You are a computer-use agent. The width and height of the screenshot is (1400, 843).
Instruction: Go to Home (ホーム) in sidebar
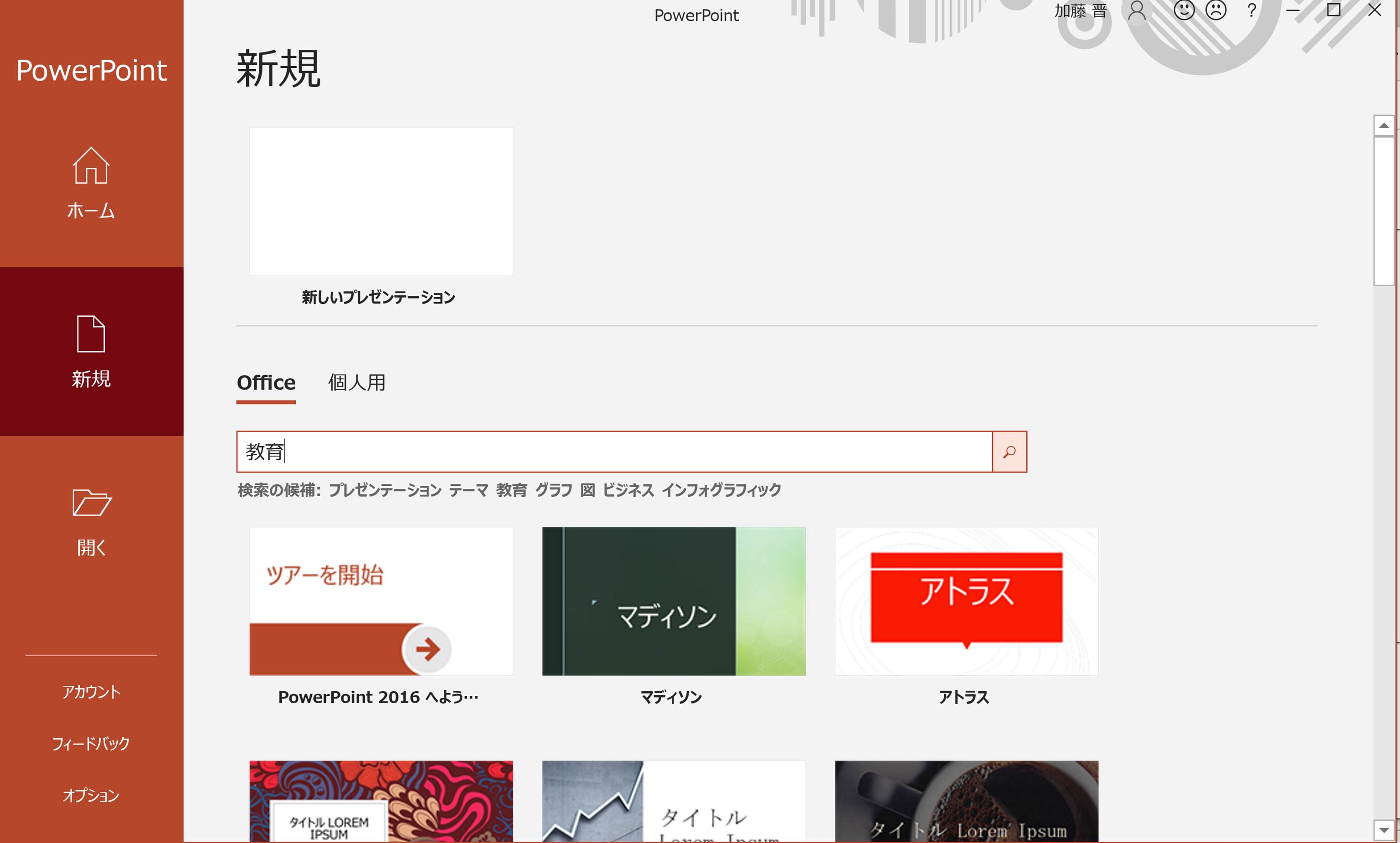pos(91,183)
